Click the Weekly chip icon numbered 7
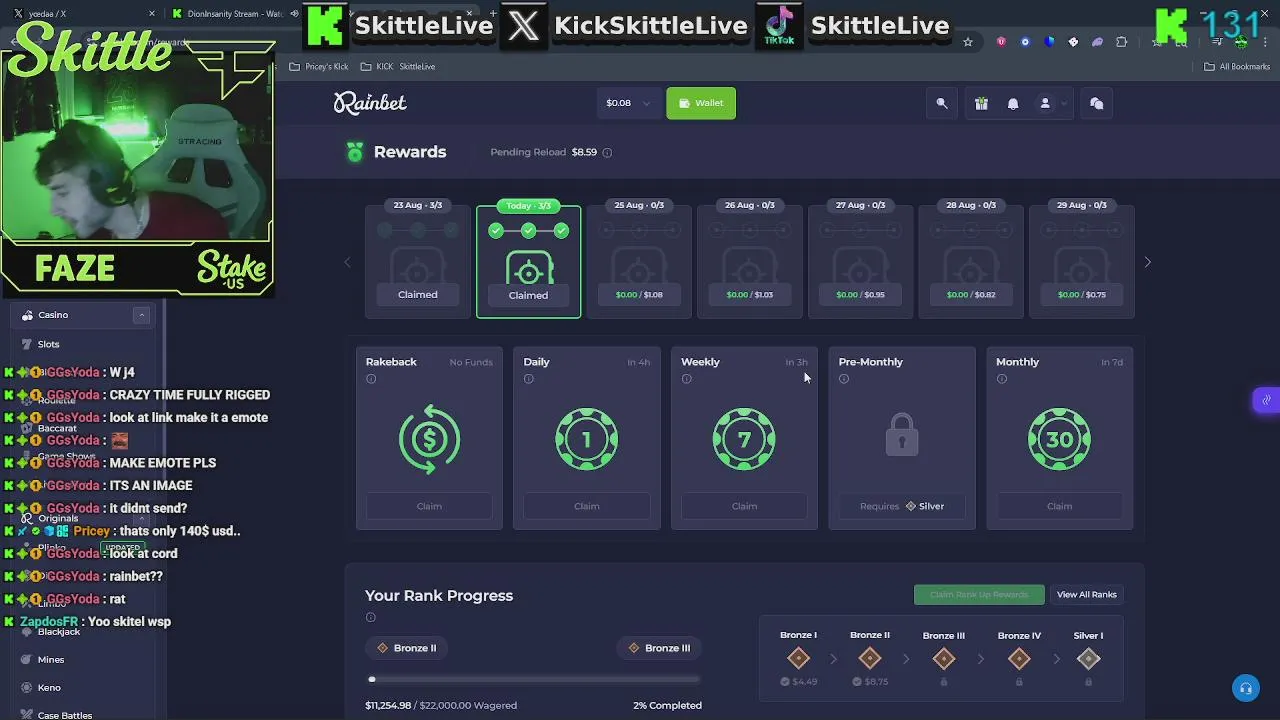 (x=744, y=439)
